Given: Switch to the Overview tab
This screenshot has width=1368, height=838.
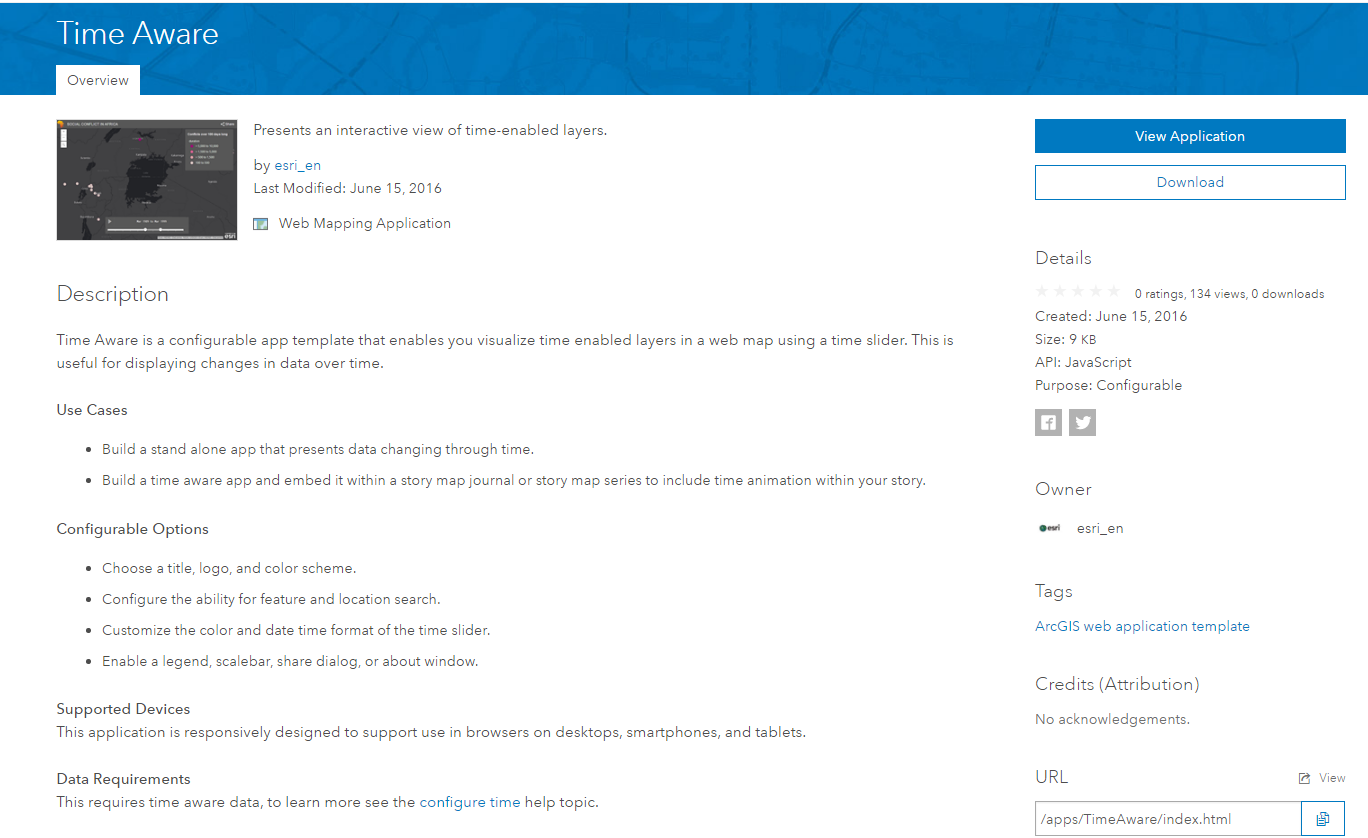Looking at the screenshot, I should point(98,80).
